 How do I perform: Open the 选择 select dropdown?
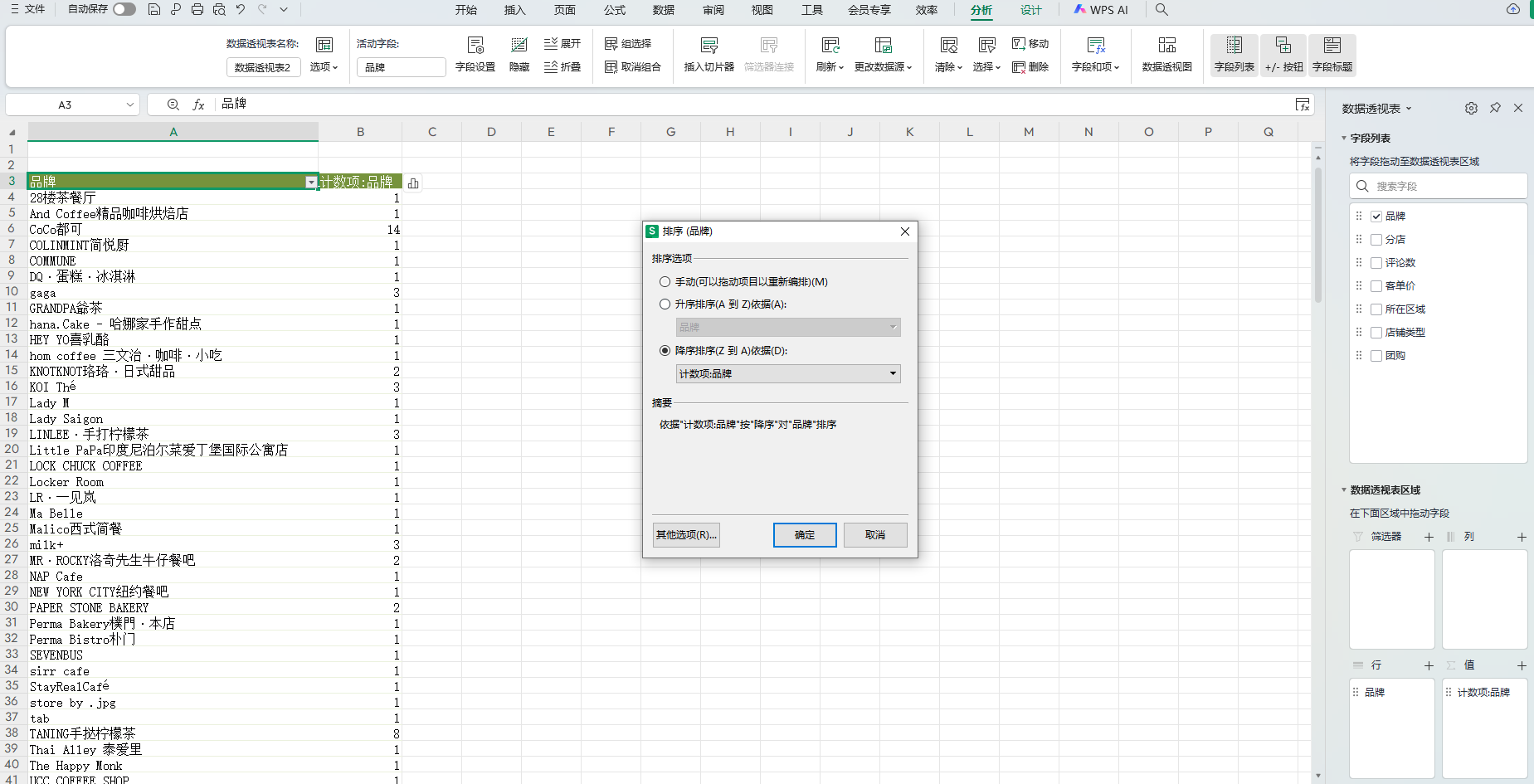pyautogui.click(x=986, y=67)
